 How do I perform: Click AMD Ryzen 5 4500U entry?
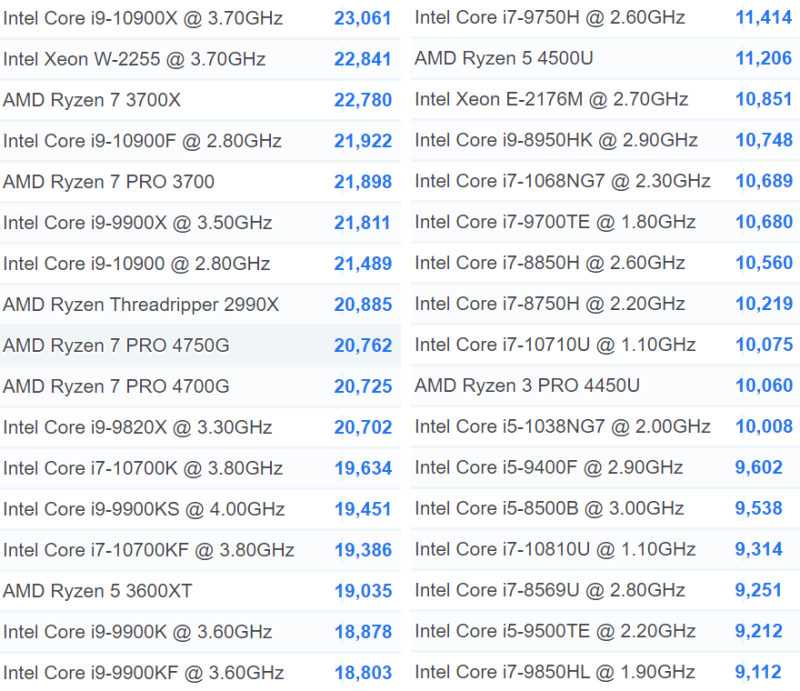(504, 58)
